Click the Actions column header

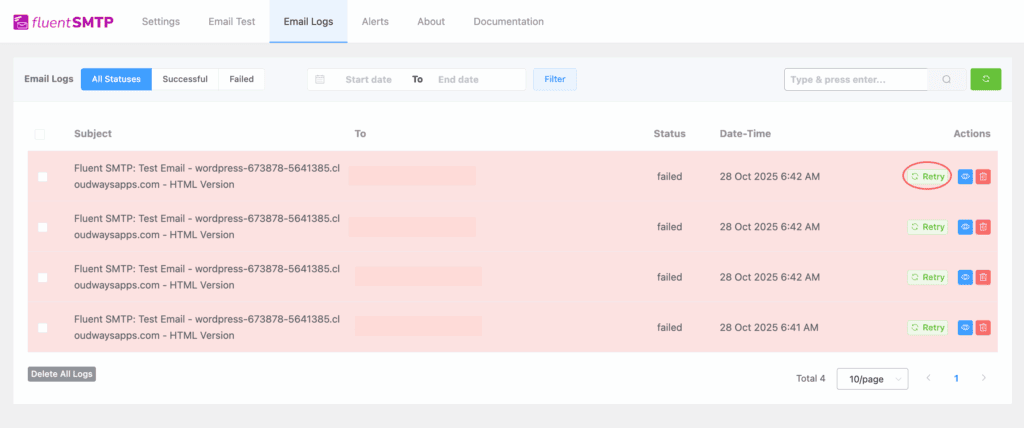972,134
